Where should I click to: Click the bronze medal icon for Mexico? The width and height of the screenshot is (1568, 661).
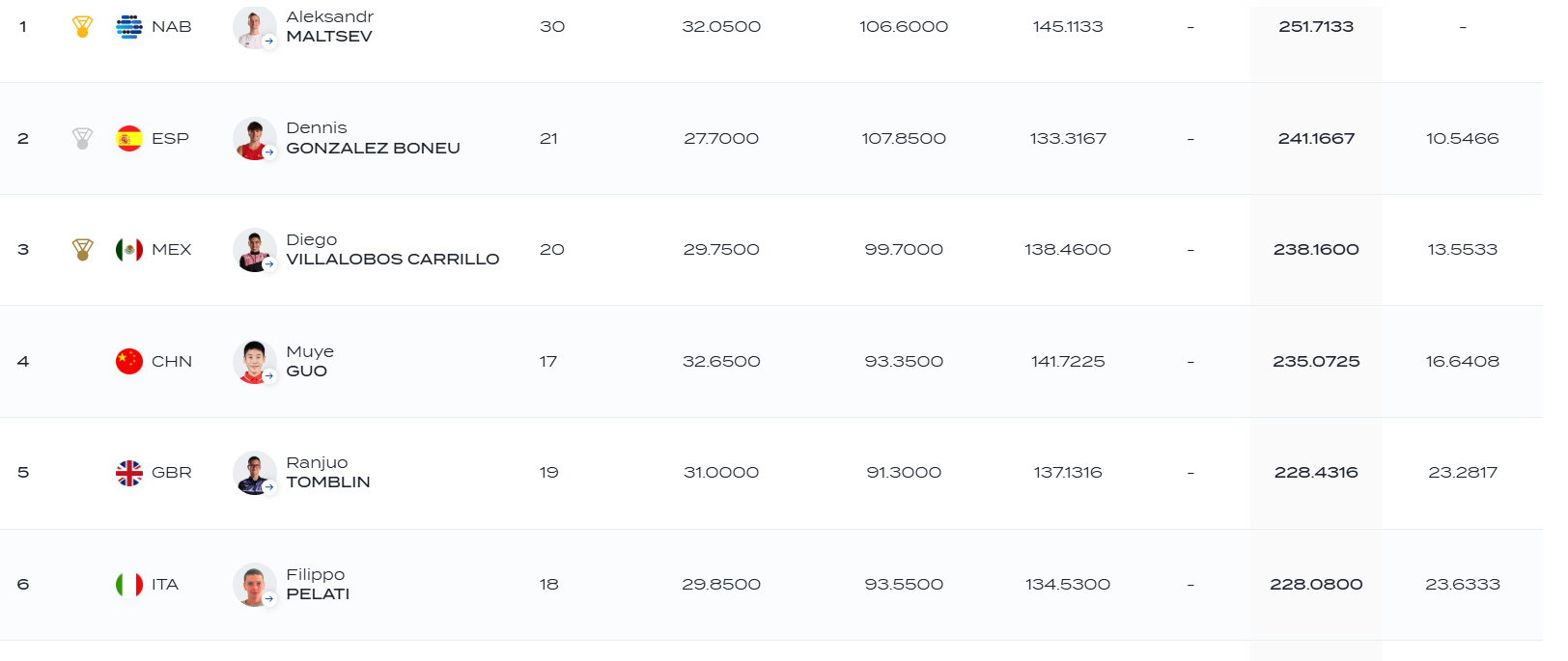tap(83, 250)
